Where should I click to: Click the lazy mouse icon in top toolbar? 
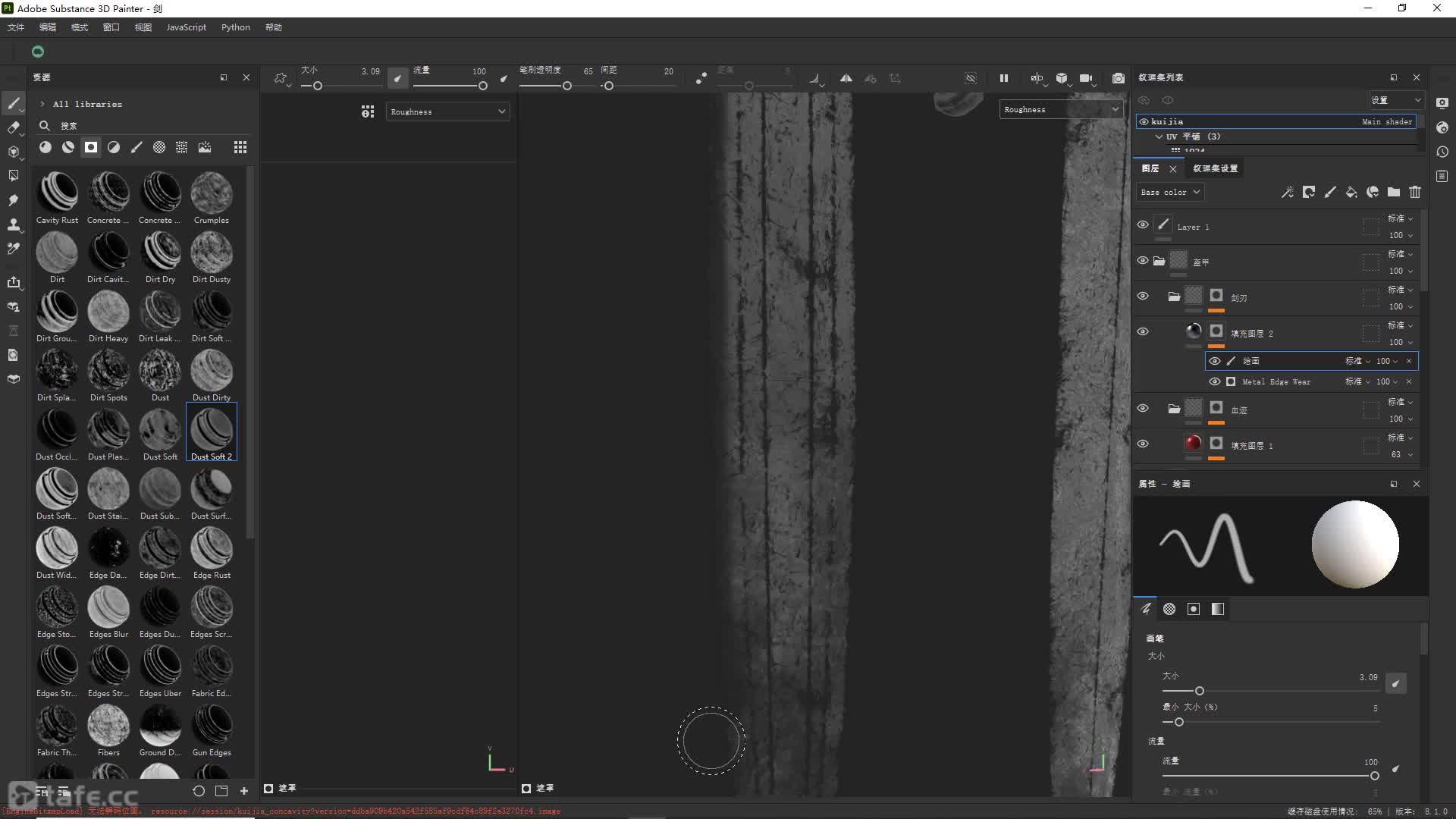point(701,78)
